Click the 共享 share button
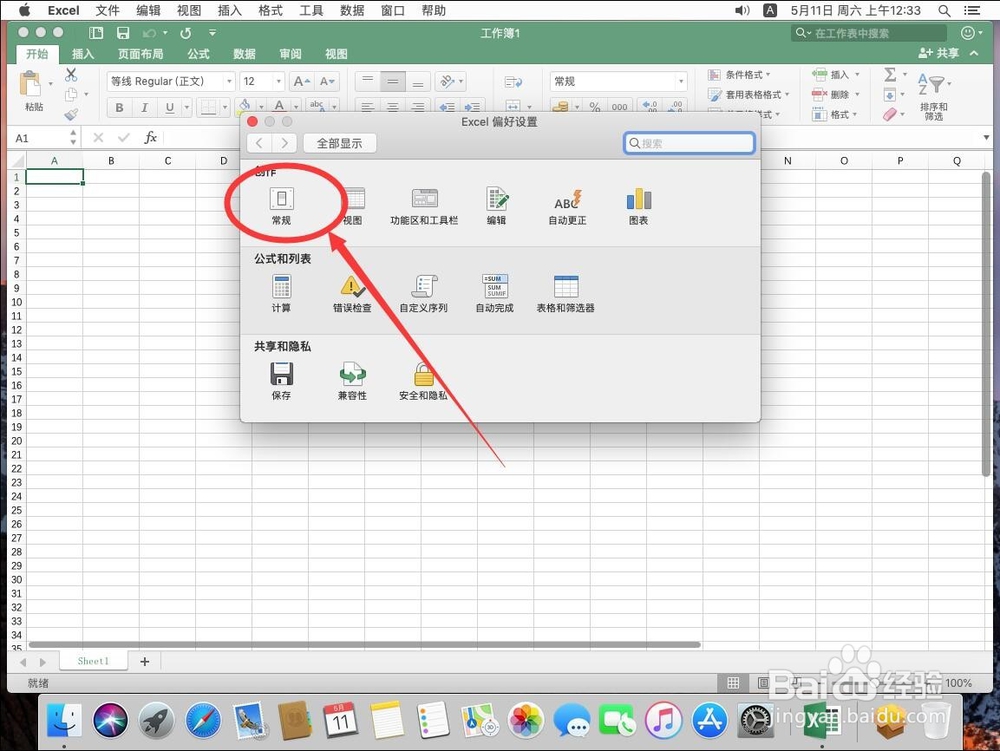This screenshot has width=1000, height=751. click(x=939, y=53)
